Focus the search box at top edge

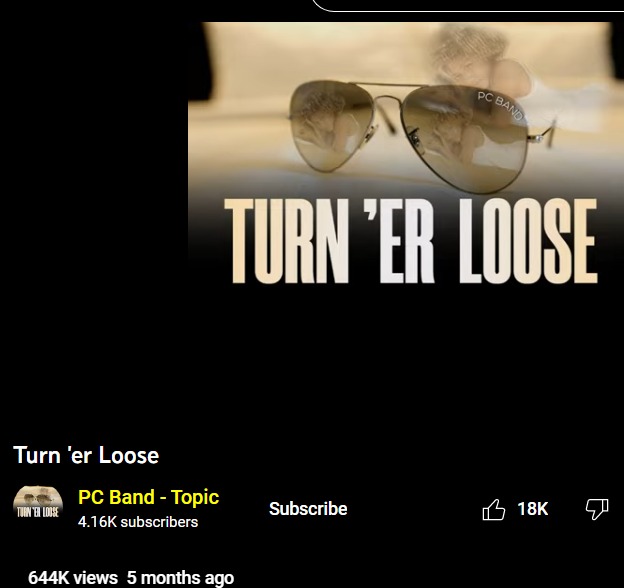click(468, 6)
